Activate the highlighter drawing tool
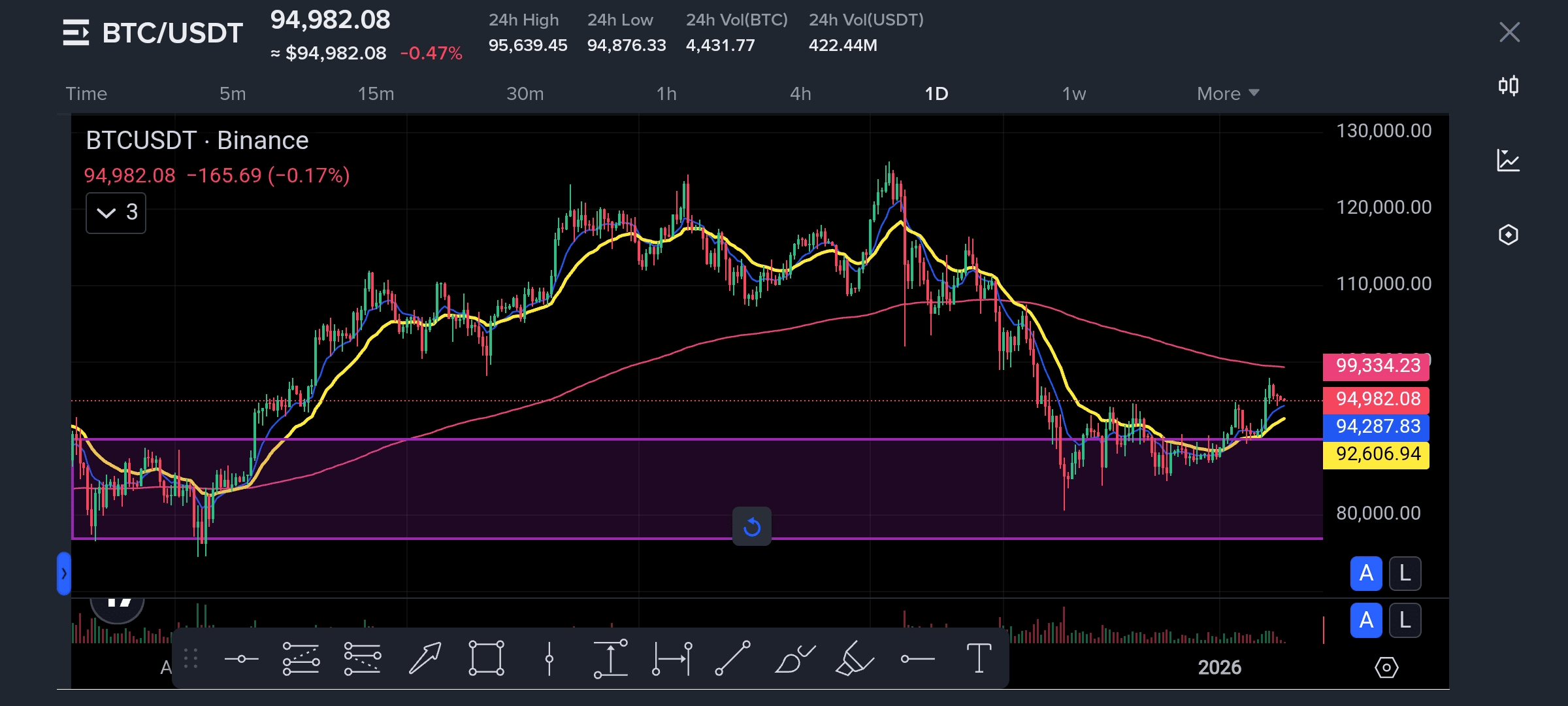1568x706 pixels. pyautogui.click(x=854, y=658)
